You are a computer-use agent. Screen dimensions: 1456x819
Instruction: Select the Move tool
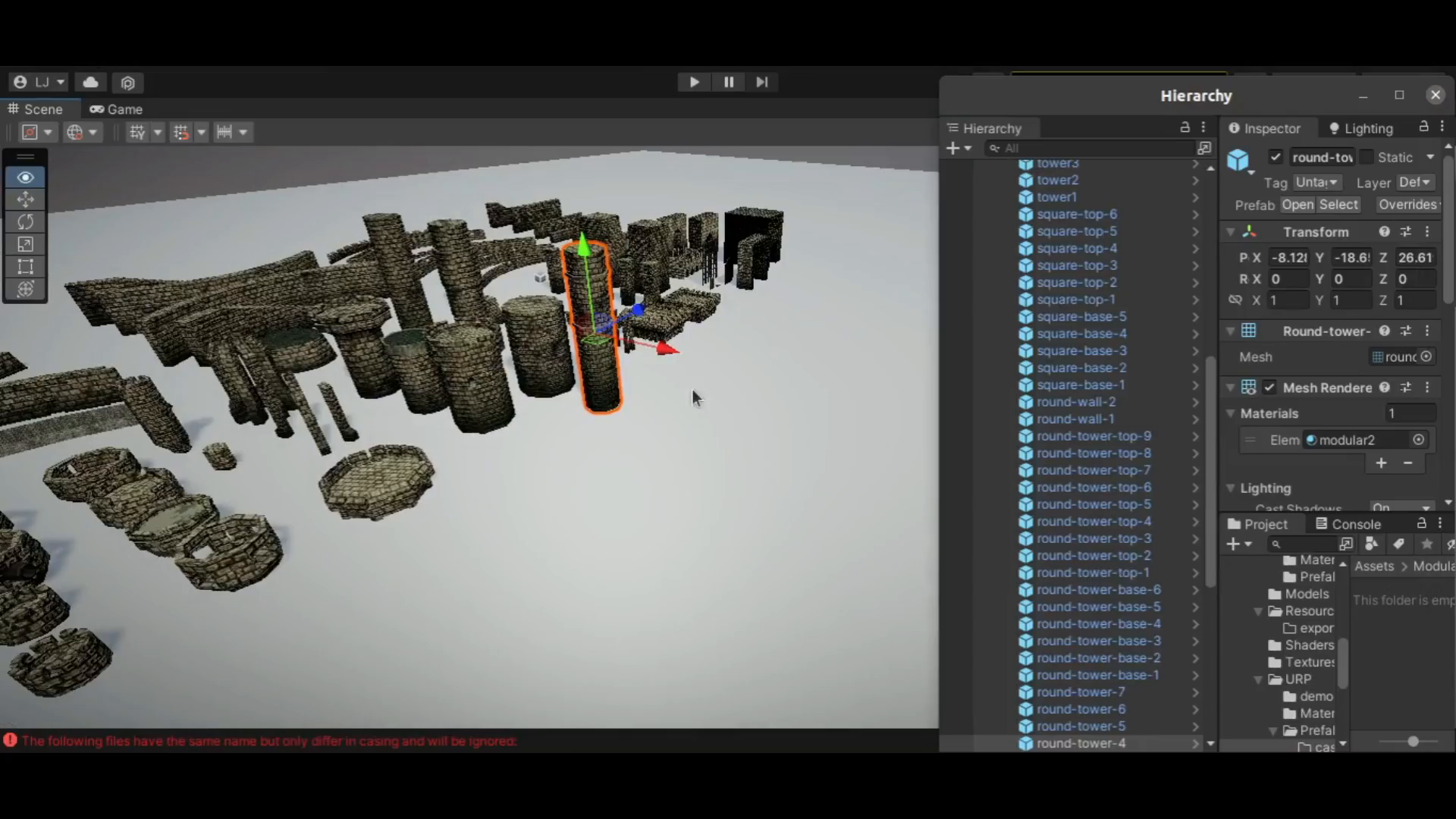25,199
